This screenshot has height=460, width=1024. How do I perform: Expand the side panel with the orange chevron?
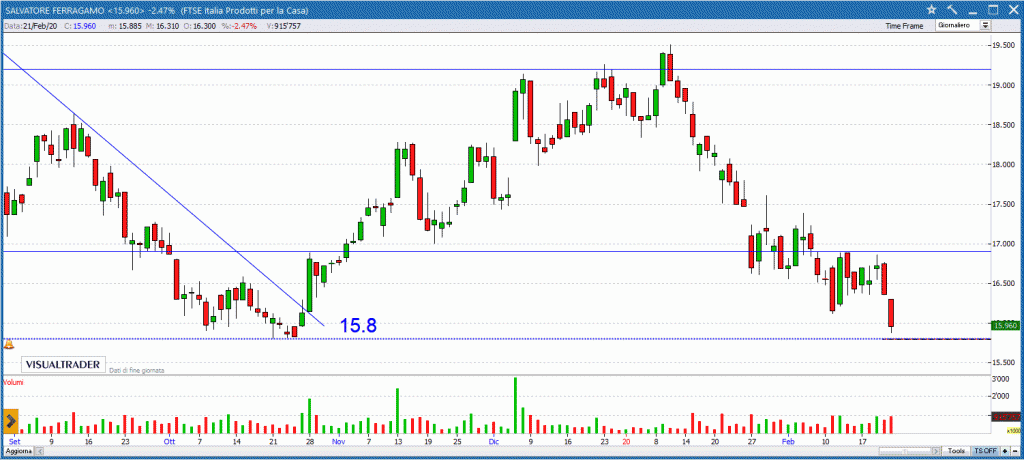coord(10,419)
